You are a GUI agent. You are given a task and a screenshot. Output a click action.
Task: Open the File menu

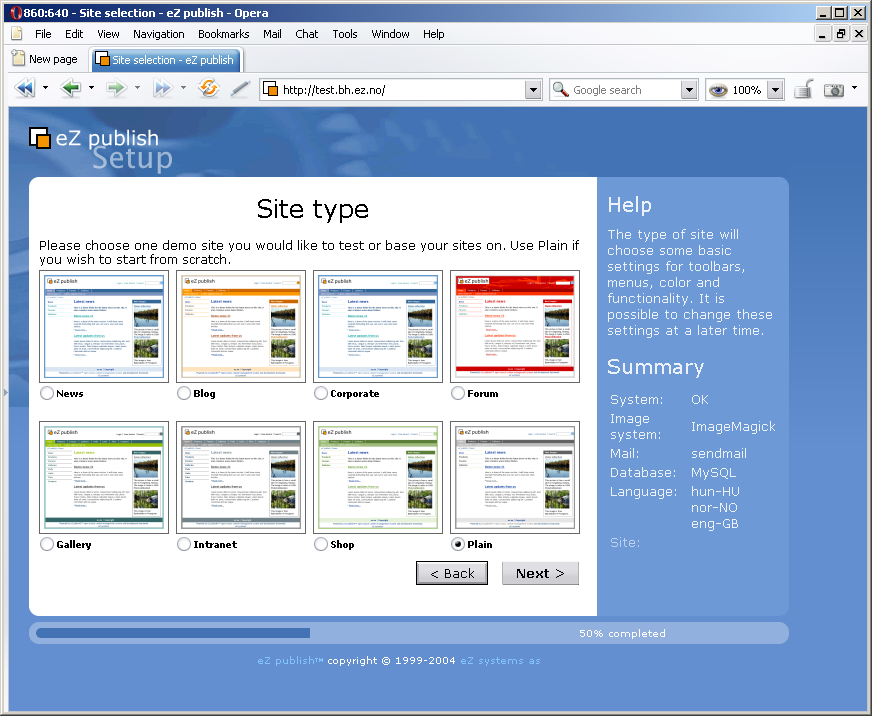click(x=43, y=34)
